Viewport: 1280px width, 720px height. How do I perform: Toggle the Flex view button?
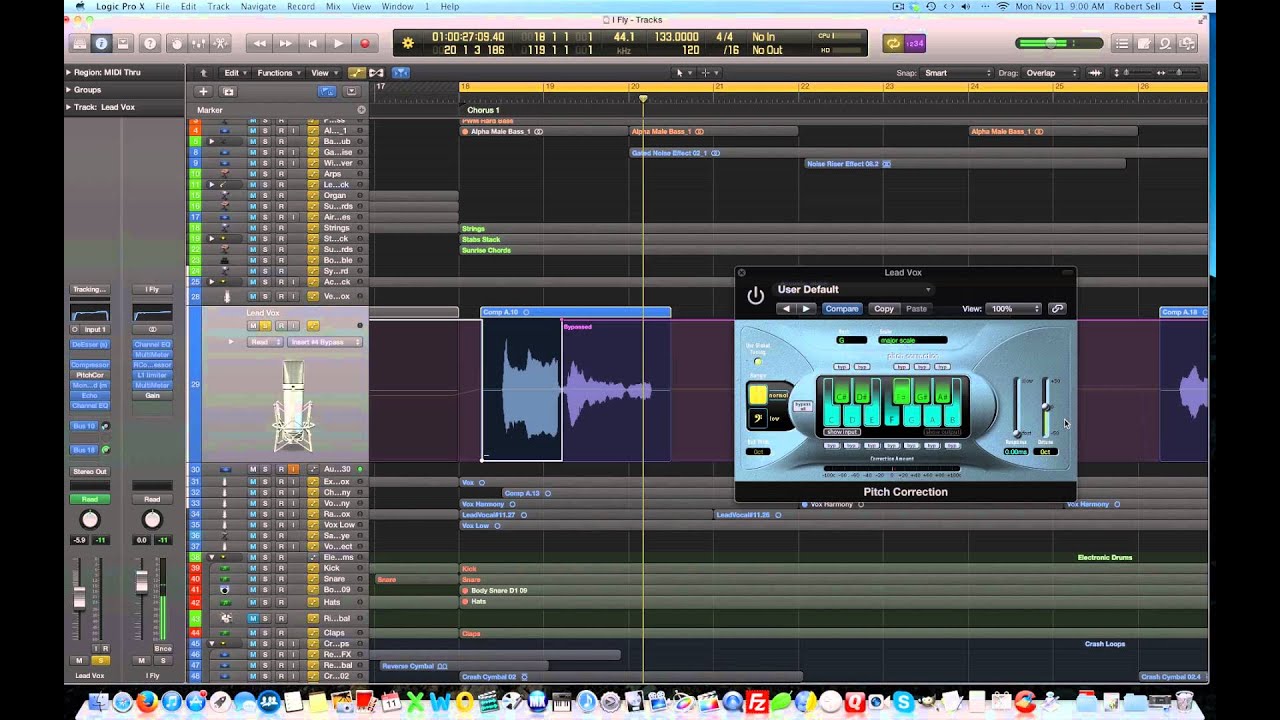point(376,73)
